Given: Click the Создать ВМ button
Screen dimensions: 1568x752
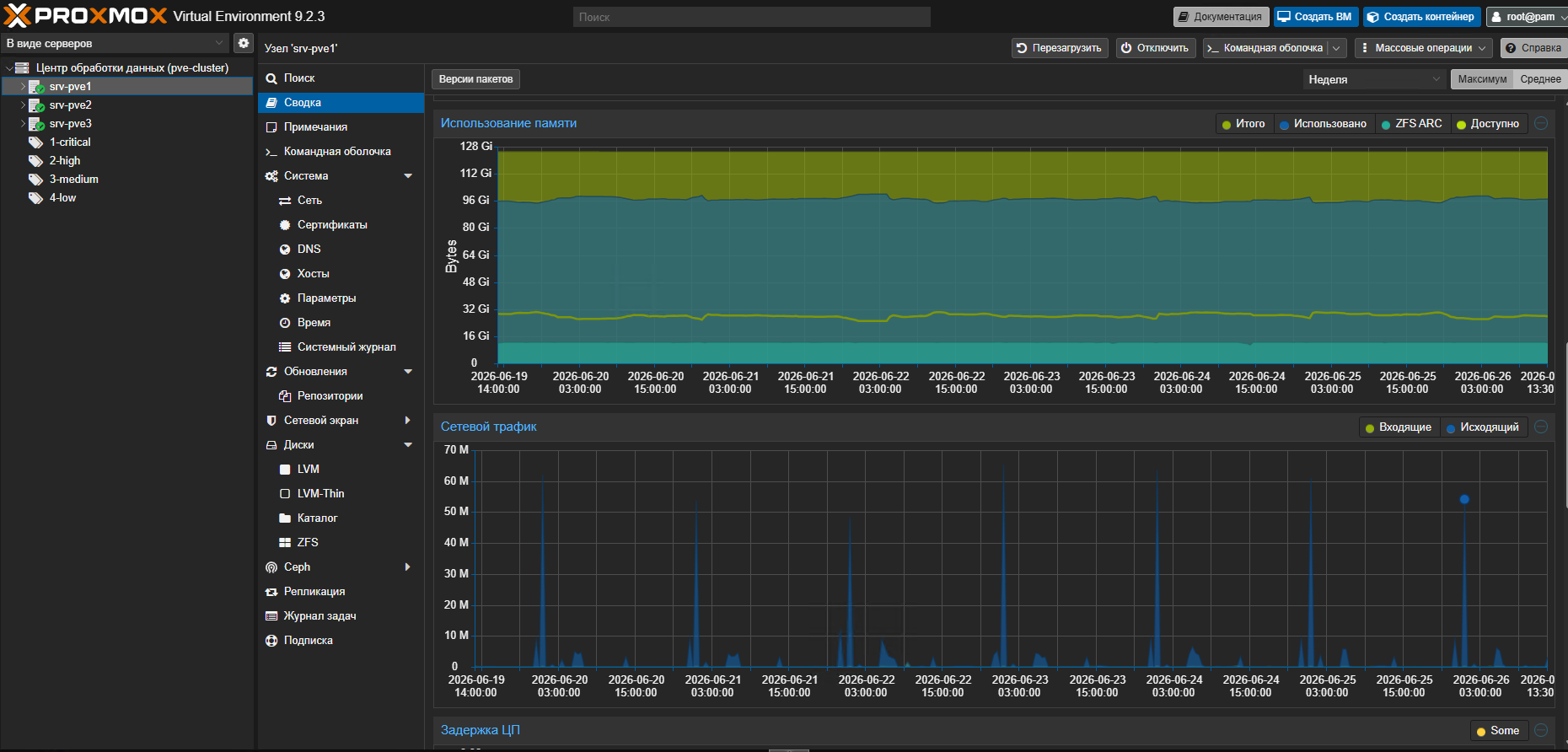Looking at the screenshot, I should click(1315, 17).
